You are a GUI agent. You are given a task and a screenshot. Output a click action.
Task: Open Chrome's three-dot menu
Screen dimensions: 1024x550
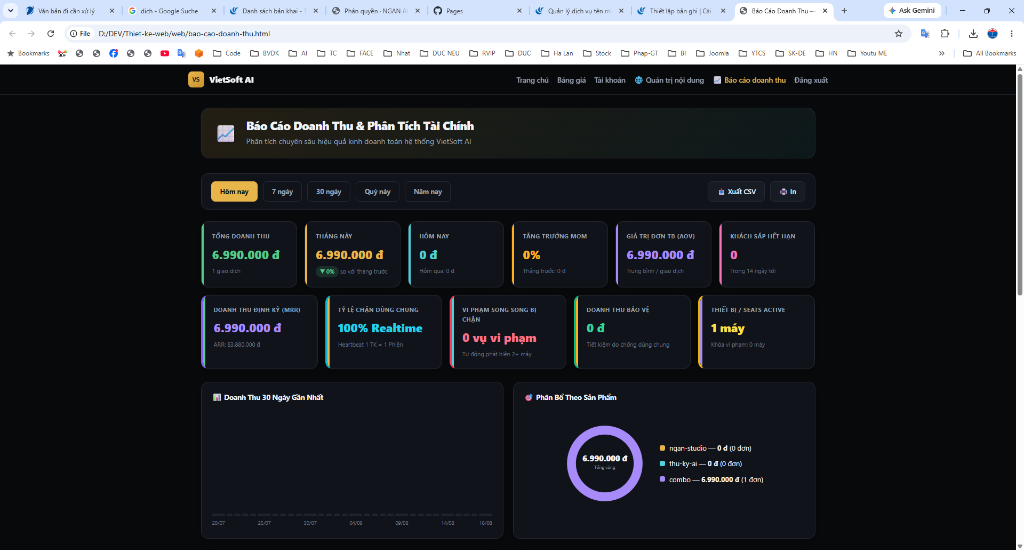[1012, 33]
